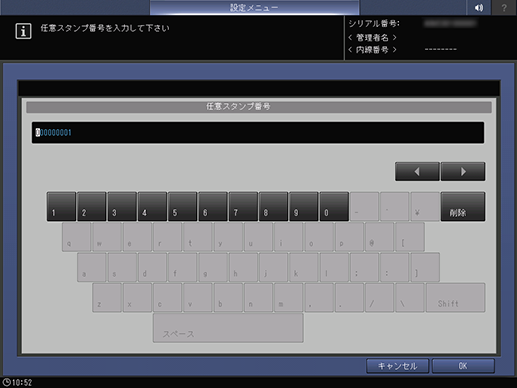This screenshot has width=517, height=388.
Task: Click the x key
Action: tap(137, 298)
